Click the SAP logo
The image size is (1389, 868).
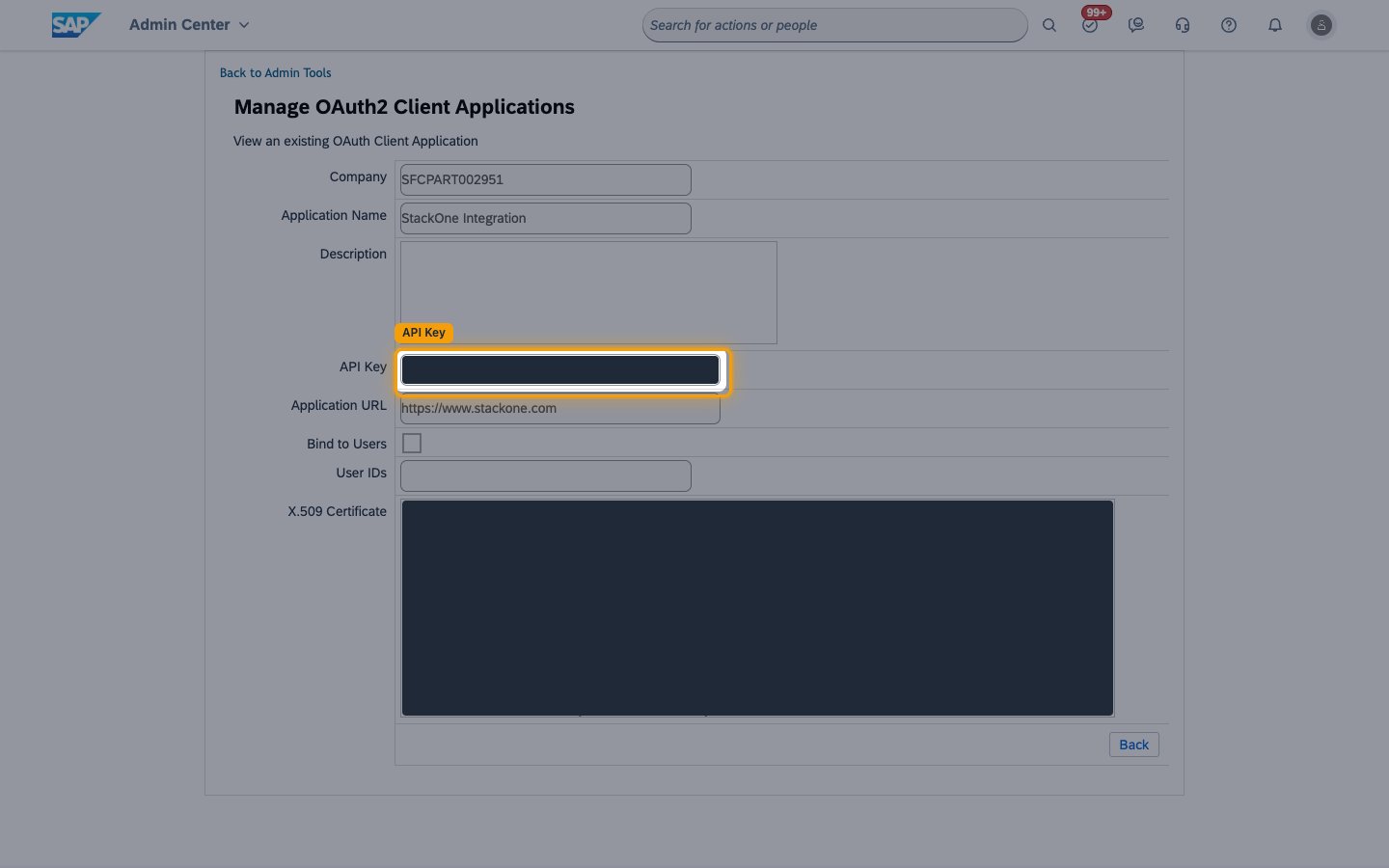pos(76,25)
